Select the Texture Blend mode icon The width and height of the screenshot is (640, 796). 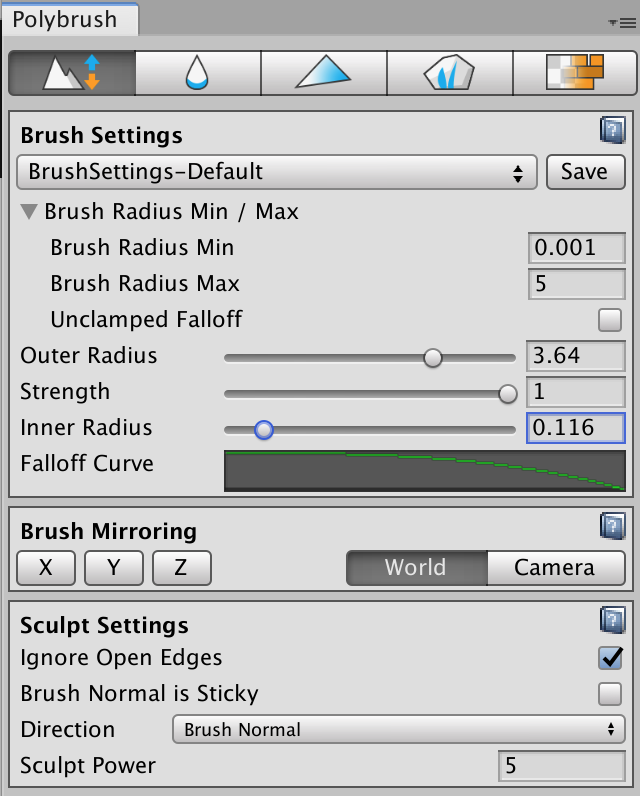pos(575,73)
